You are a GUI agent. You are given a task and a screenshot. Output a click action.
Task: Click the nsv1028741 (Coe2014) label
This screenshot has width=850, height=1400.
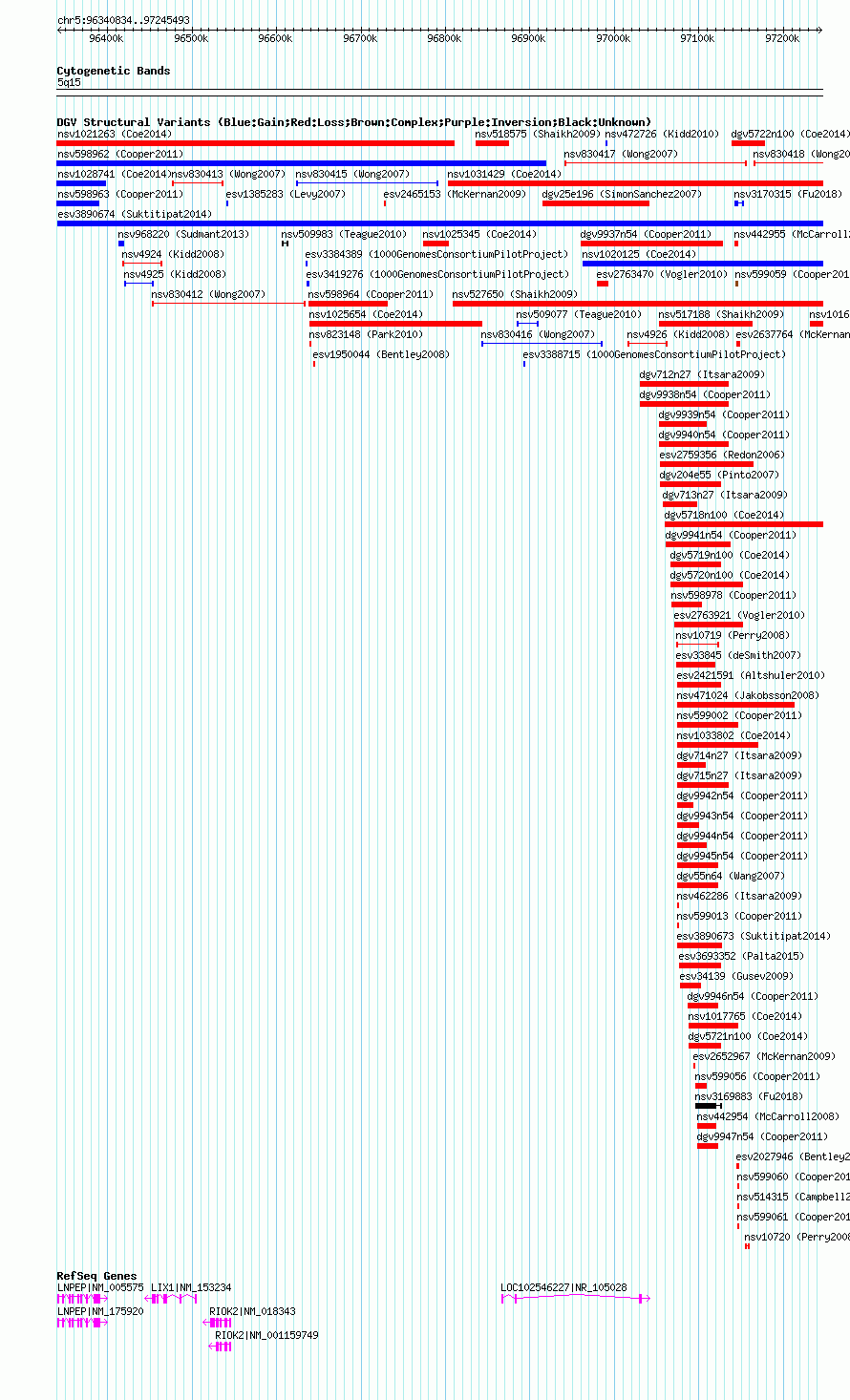114,175
